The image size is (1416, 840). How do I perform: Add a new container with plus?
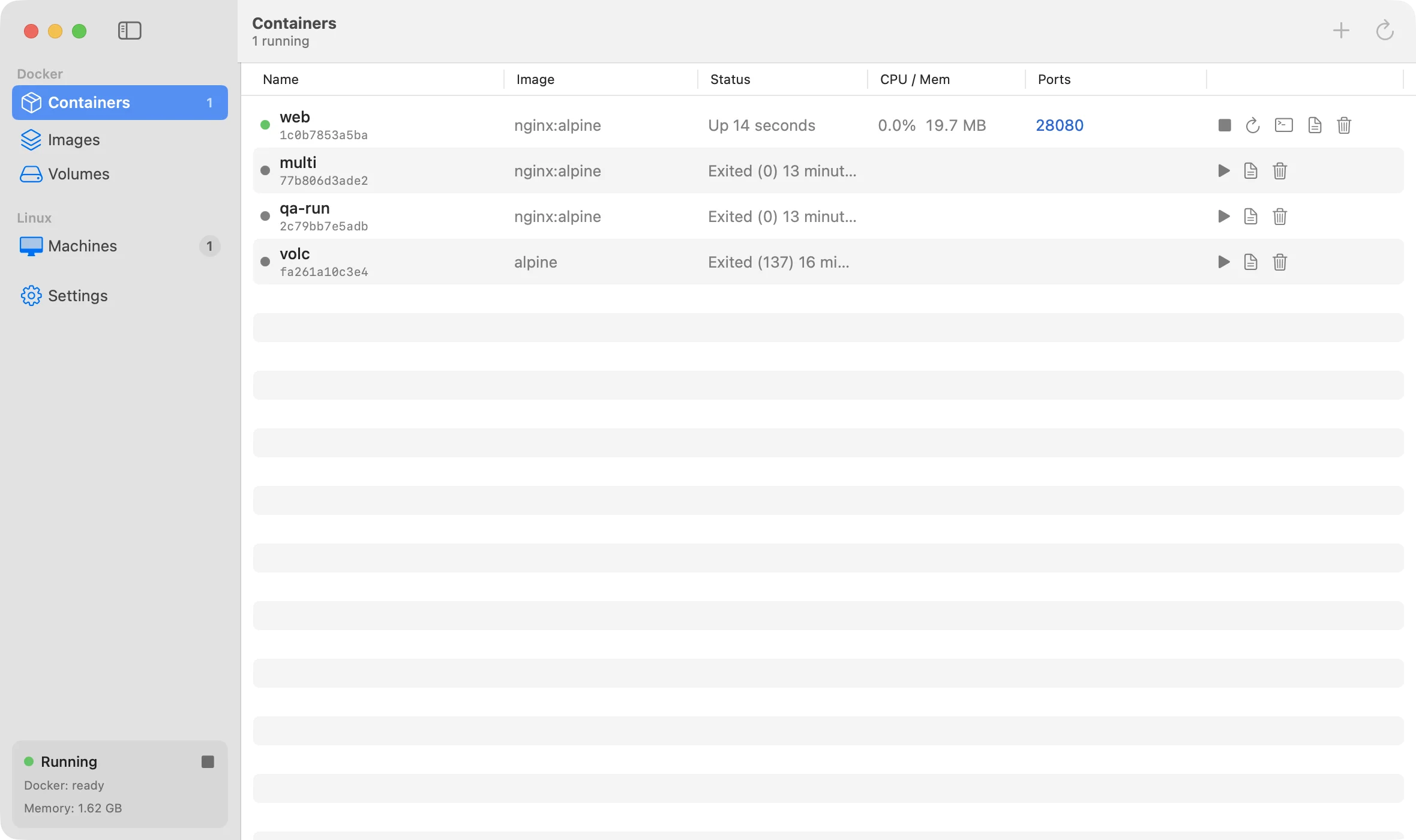pos(1341,31)
